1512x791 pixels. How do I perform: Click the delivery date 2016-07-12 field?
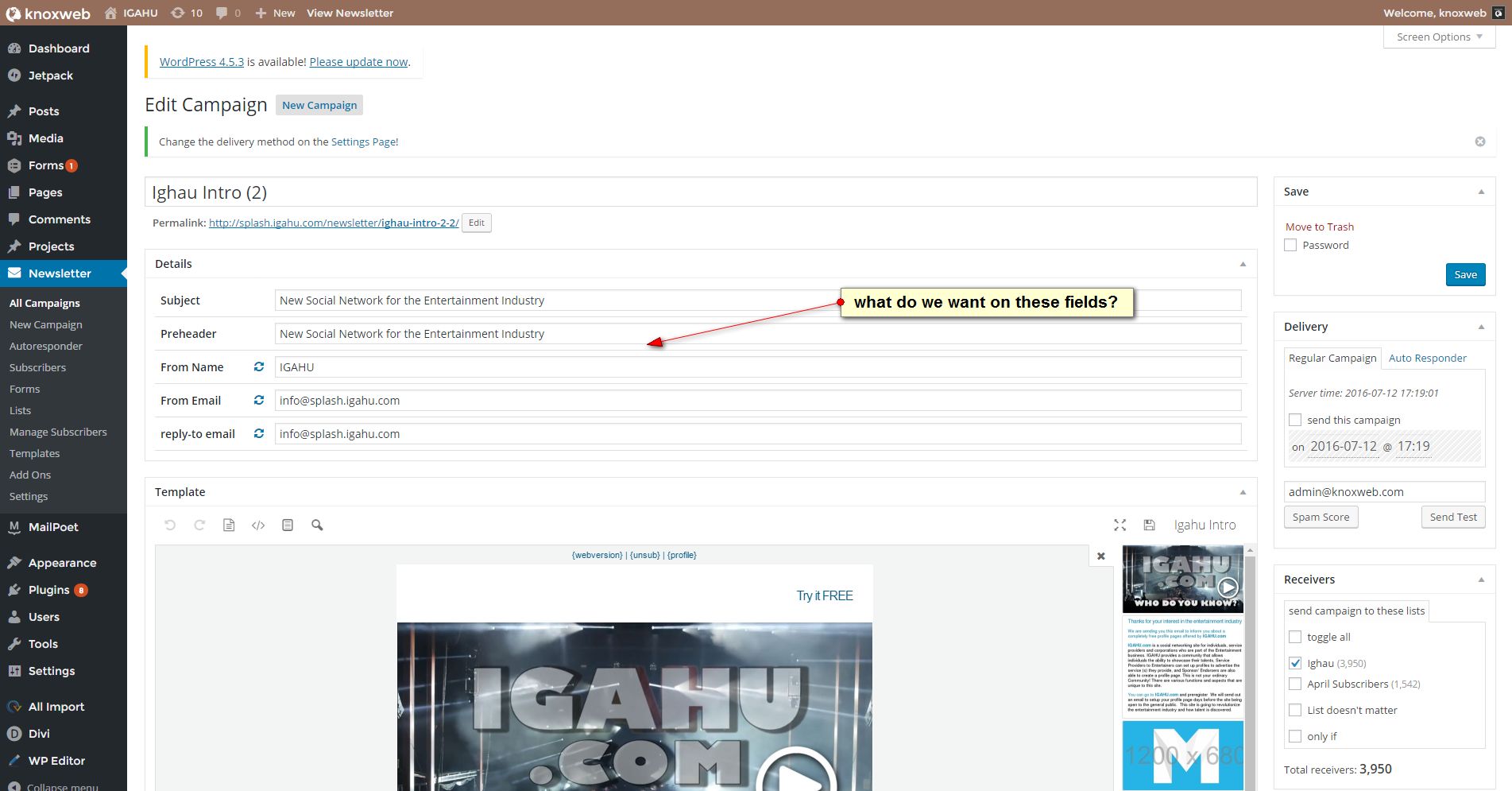[x=1344, y=446]
